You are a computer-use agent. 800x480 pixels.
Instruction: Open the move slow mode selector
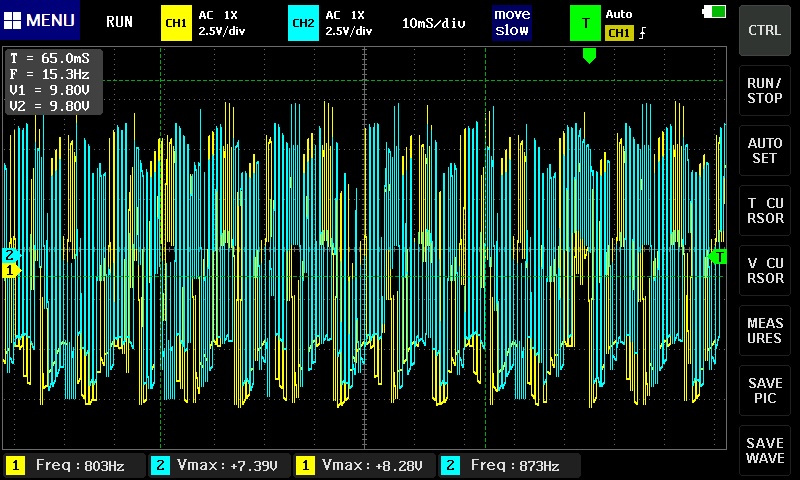click(x=512, y=22)
